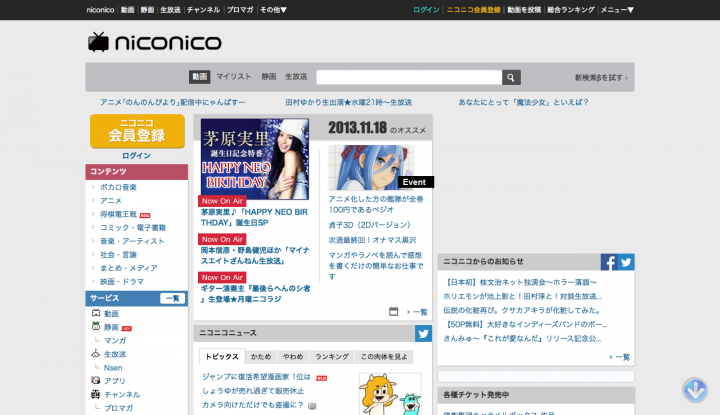The image size is (720, 415).
Task: Select ボカロ音楽 in コンテンツ list
Action: click(x=118, y=187)
